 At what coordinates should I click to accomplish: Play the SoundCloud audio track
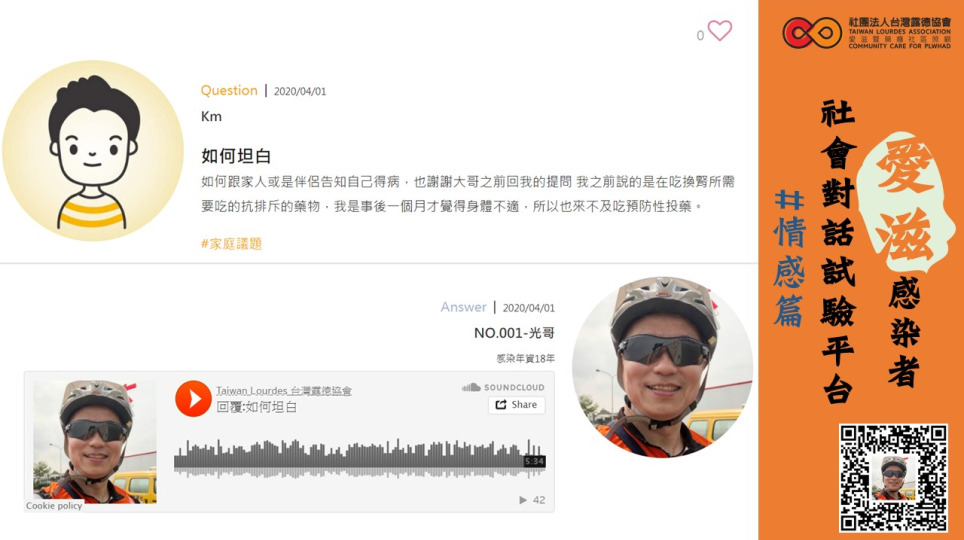[x=193, y=399]
